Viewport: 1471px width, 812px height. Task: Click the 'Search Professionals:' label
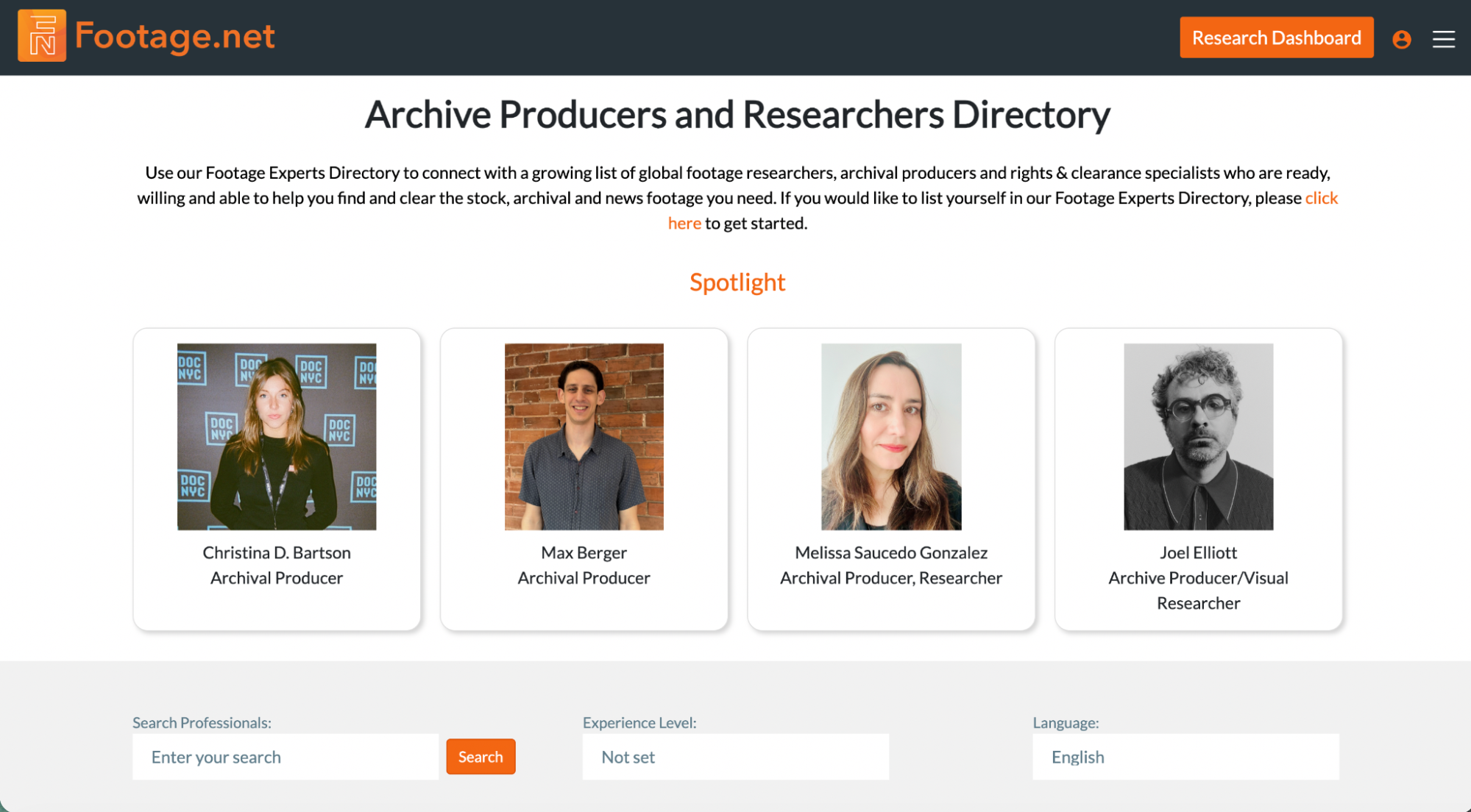coord(202,722)
